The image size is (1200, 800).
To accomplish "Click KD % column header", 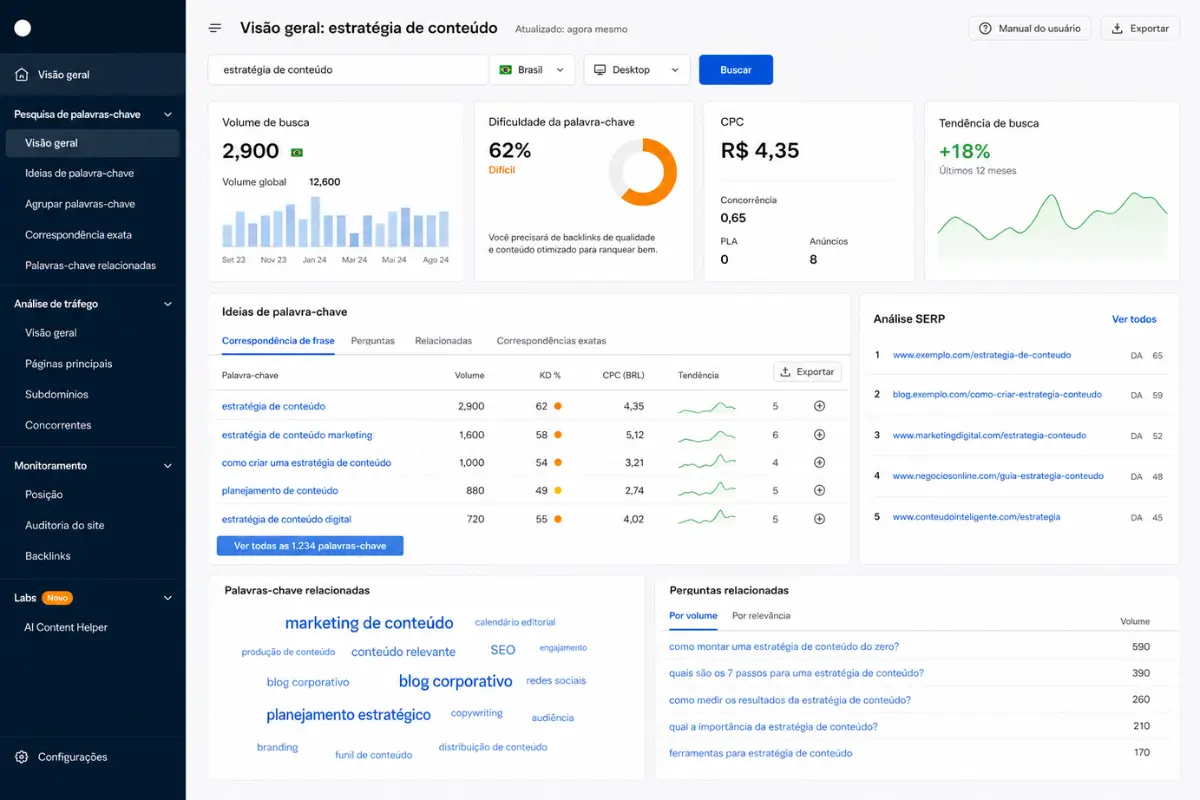I will [x=550, y=376].
